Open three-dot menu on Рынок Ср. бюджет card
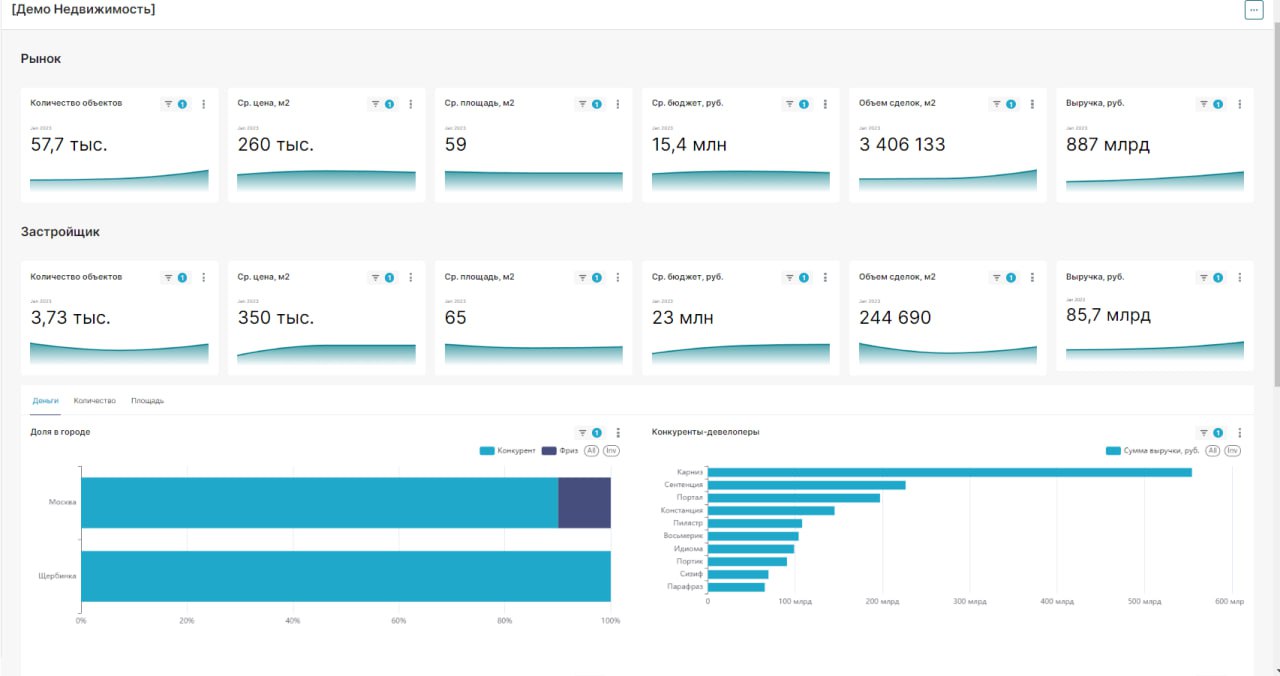Screen dimensions: 1280x676 click(x=825, y=104)
